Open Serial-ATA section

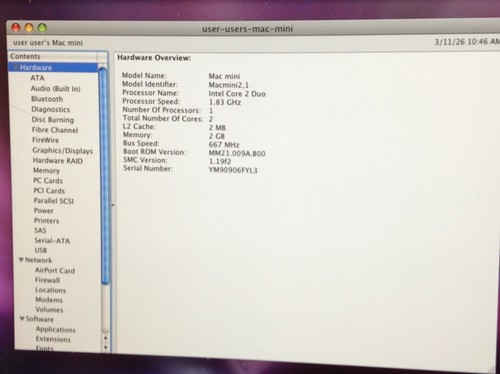point(52,241)
